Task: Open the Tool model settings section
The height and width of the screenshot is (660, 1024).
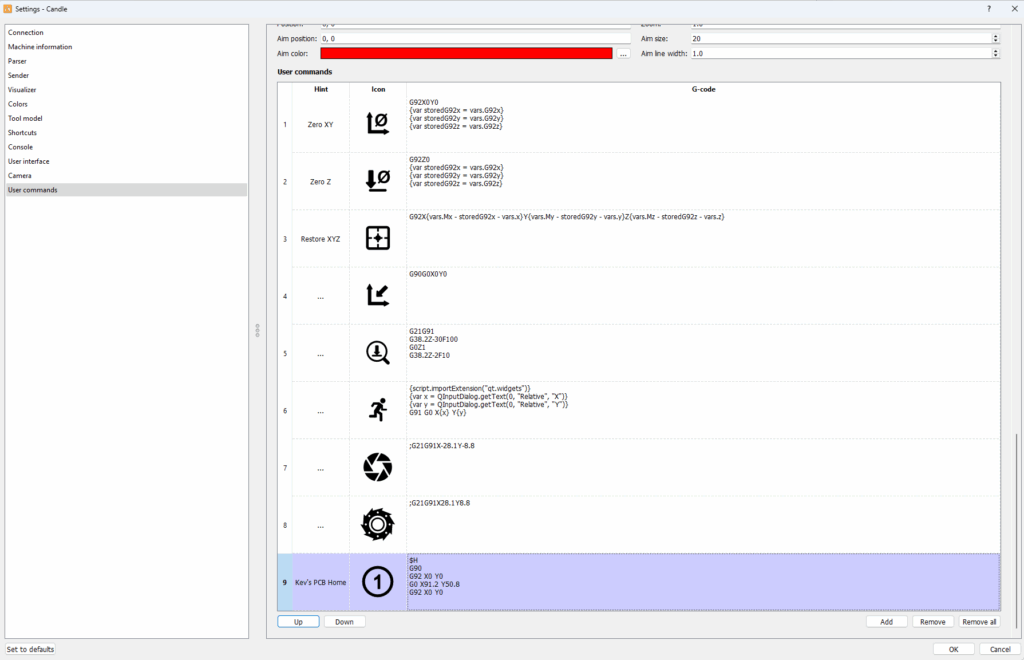Action: point(25,118)
